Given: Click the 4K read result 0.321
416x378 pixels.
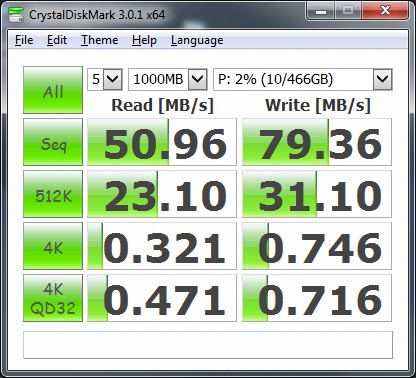Looking at the screenshot, I should (162, 246).
